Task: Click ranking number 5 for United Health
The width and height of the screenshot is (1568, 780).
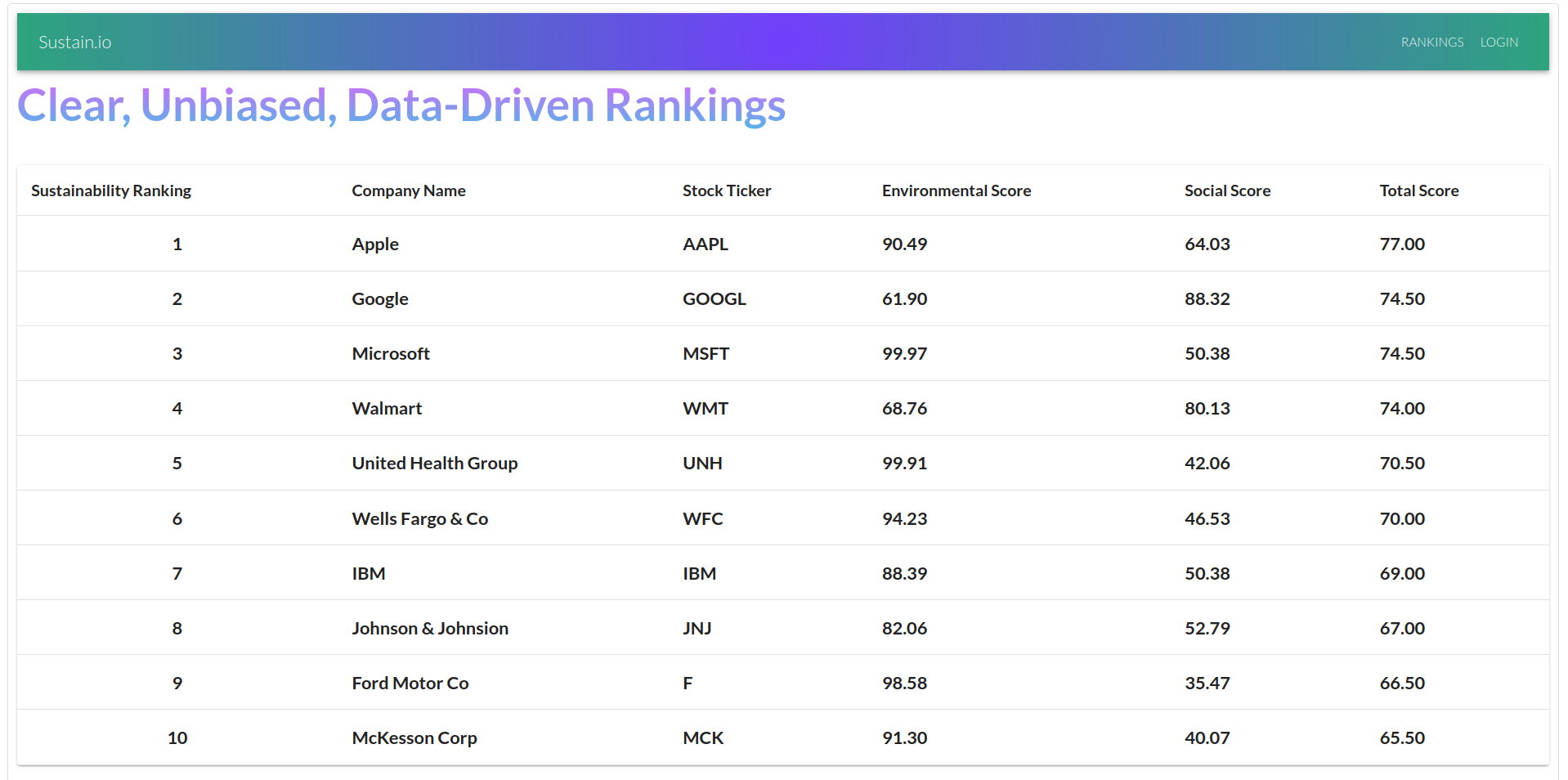Action: pyautogui.click(x=177, y=464)
